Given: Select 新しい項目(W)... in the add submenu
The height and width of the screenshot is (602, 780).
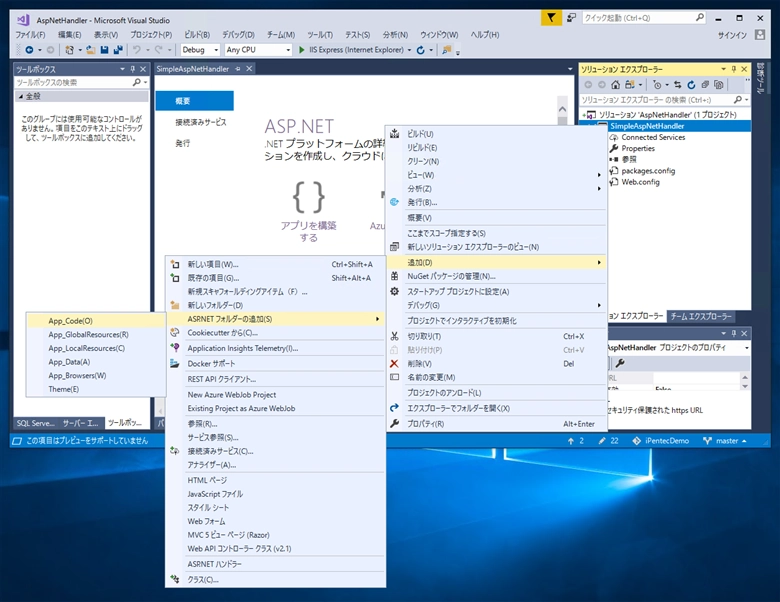Looking at the screenshot, I should pos(276,264).
